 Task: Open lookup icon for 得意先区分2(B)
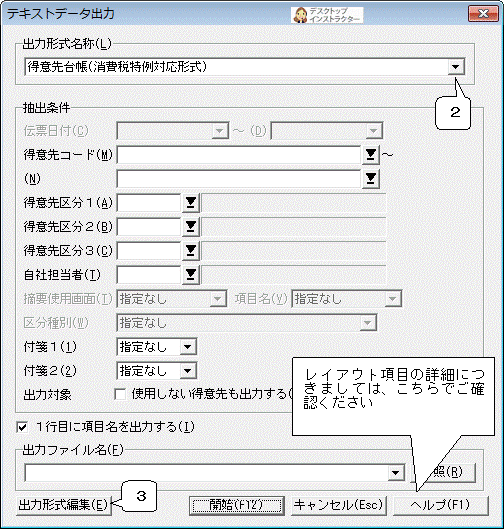(191, 227)
